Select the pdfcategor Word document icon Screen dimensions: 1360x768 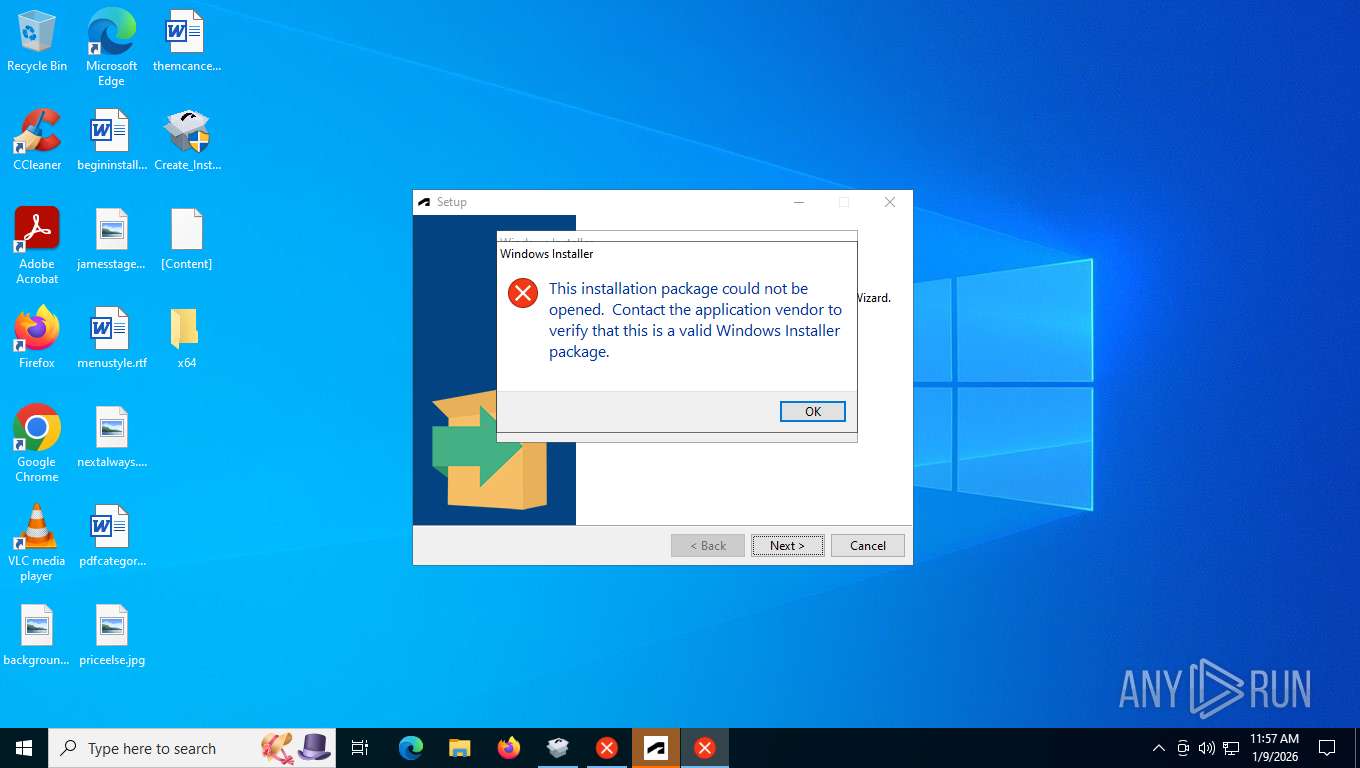click(x=111, y=537)
